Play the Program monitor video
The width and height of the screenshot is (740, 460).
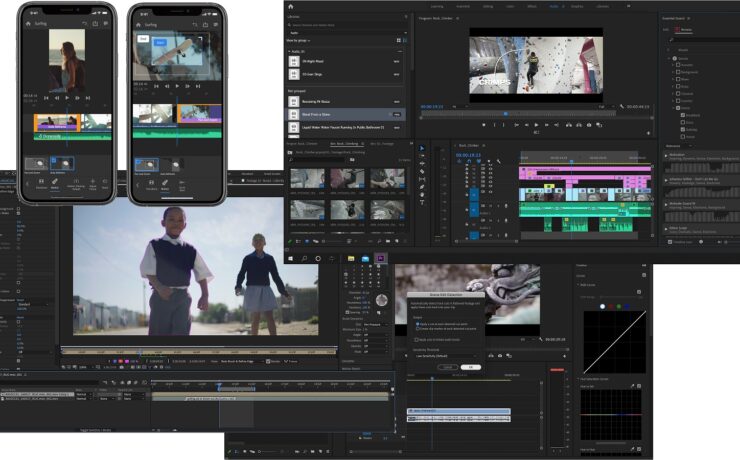[x=536, y=125]
